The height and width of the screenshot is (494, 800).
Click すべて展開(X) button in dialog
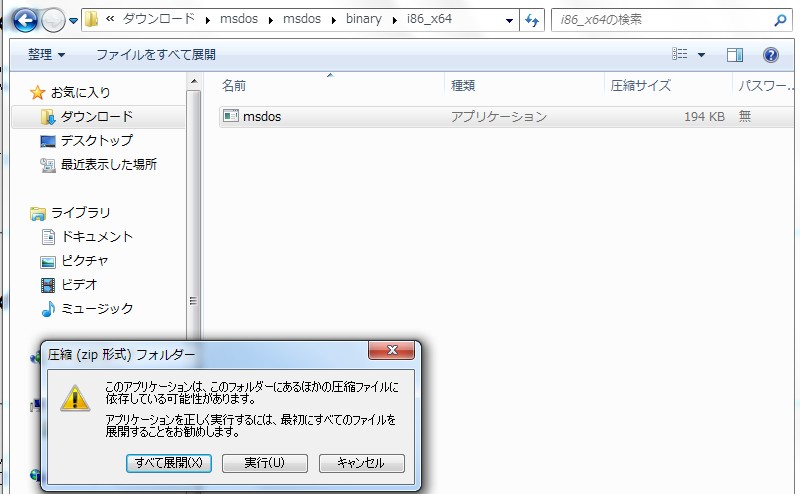coord(169,463)
